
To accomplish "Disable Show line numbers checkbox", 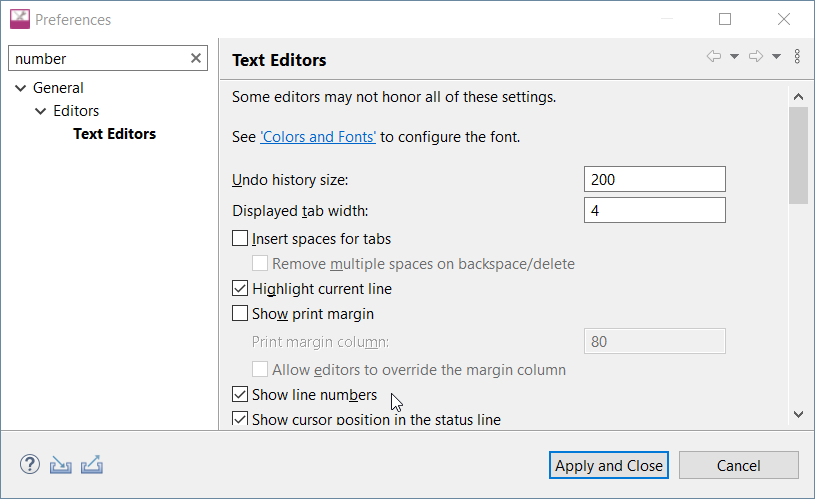I will pyautogui.click(x=240, y=395).
